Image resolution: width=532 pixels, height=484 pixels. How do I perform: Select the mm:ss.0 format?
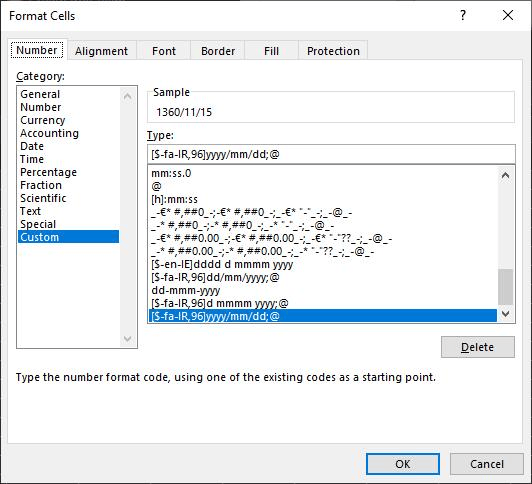tap(323, 173)
